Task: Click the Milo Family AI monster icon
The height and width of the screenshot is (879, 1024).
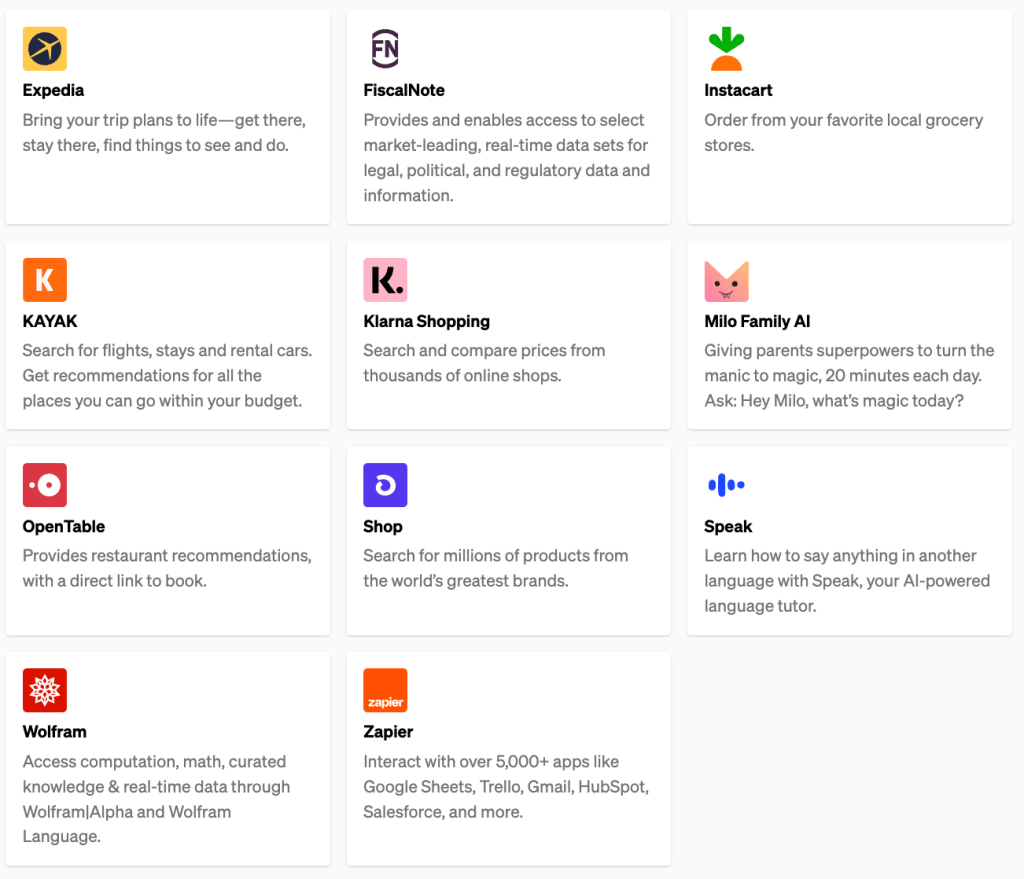Action: (726, 281)
